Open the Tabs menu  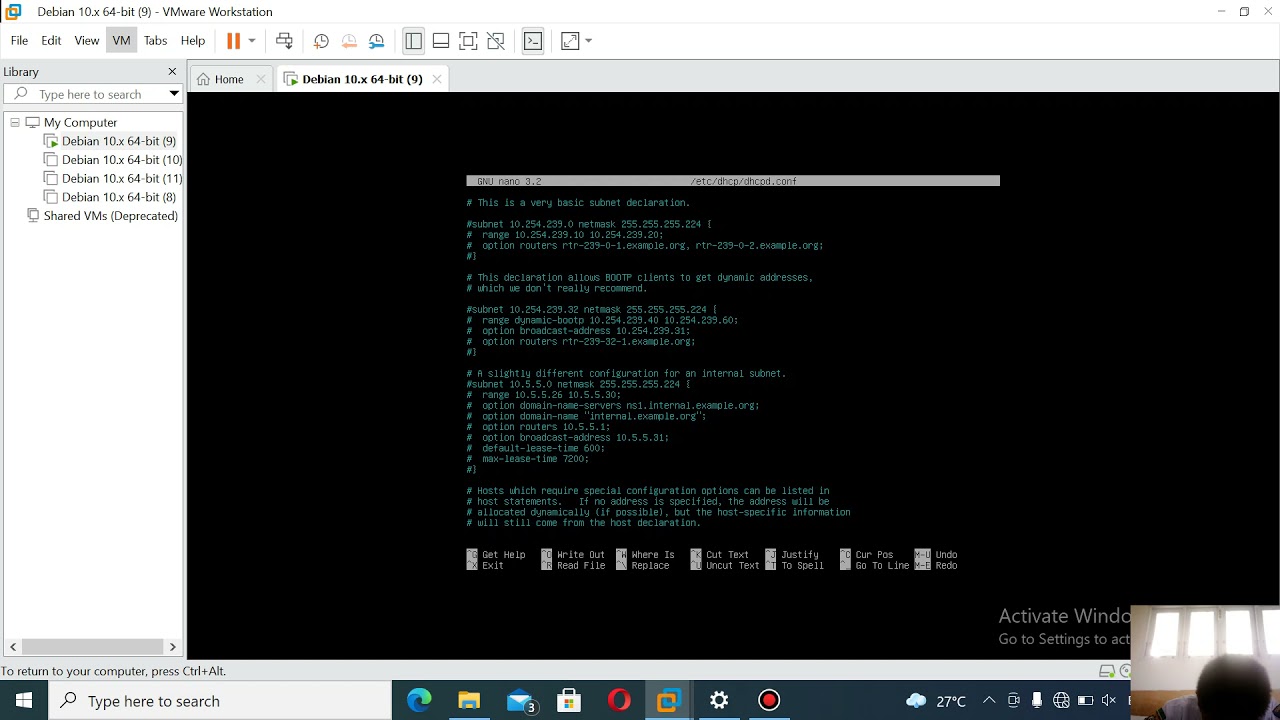pos(155,41)
